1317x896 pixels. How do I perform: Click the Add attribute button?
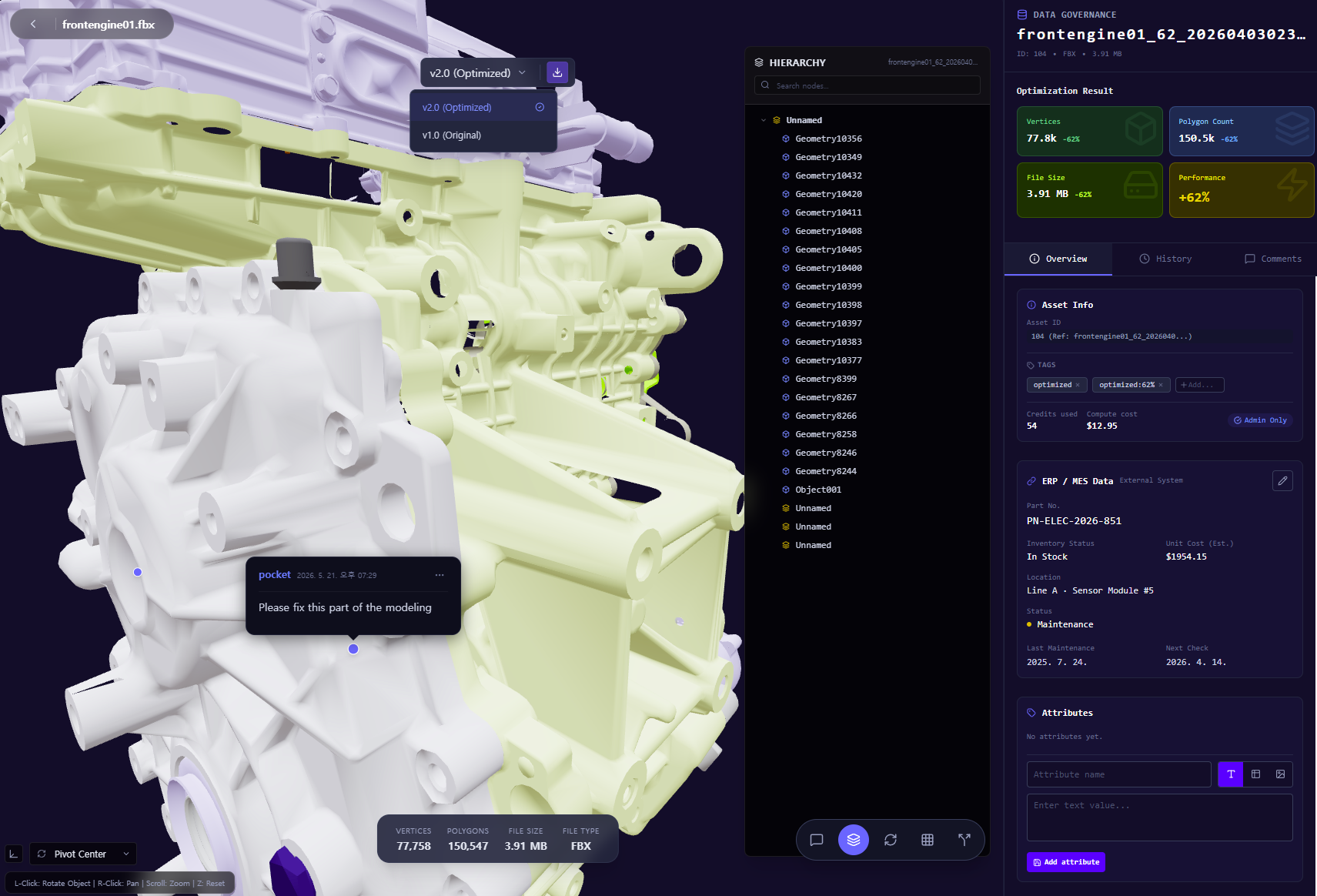coord(1066,862)
